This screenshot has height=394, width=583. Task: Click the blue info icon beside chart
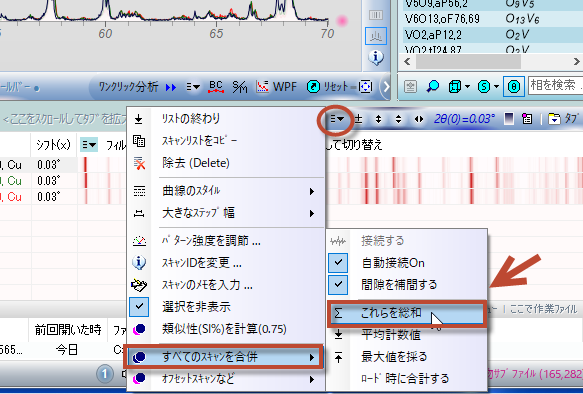[x=376, y=57]
